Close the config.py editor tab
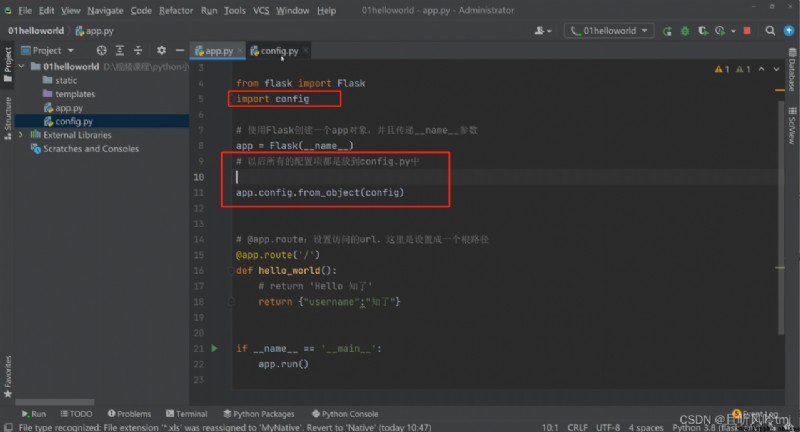 (306, 50)
